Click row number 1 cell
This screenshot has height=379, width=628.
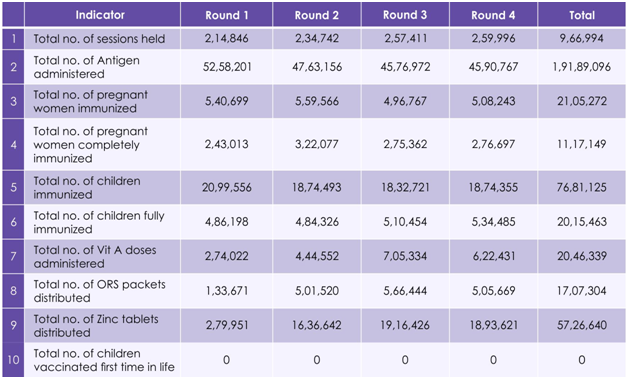13,38
